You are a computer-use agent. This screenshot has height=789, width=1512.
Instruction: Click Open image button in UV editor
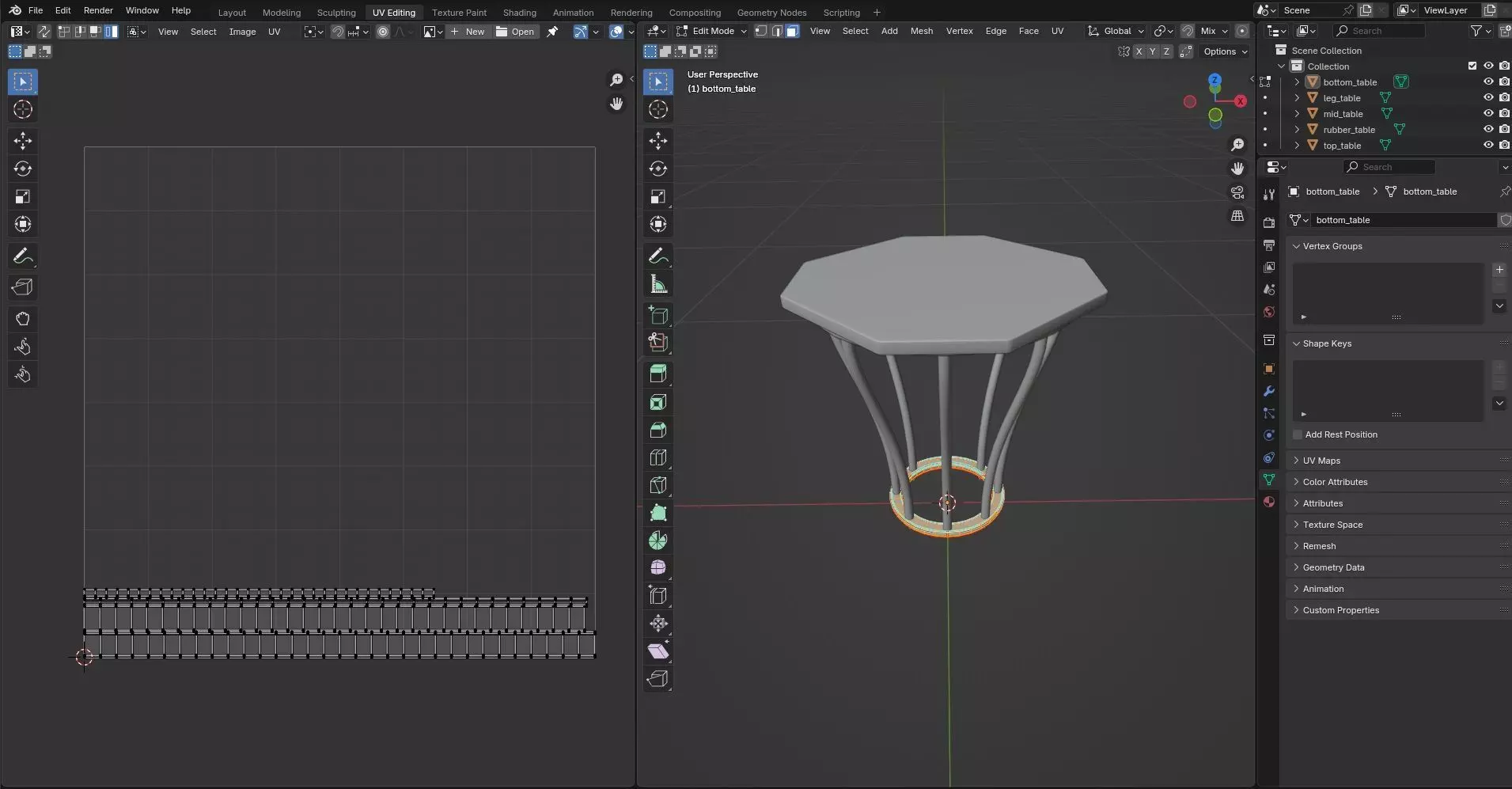pyautogui.click(x=515, y=32)
